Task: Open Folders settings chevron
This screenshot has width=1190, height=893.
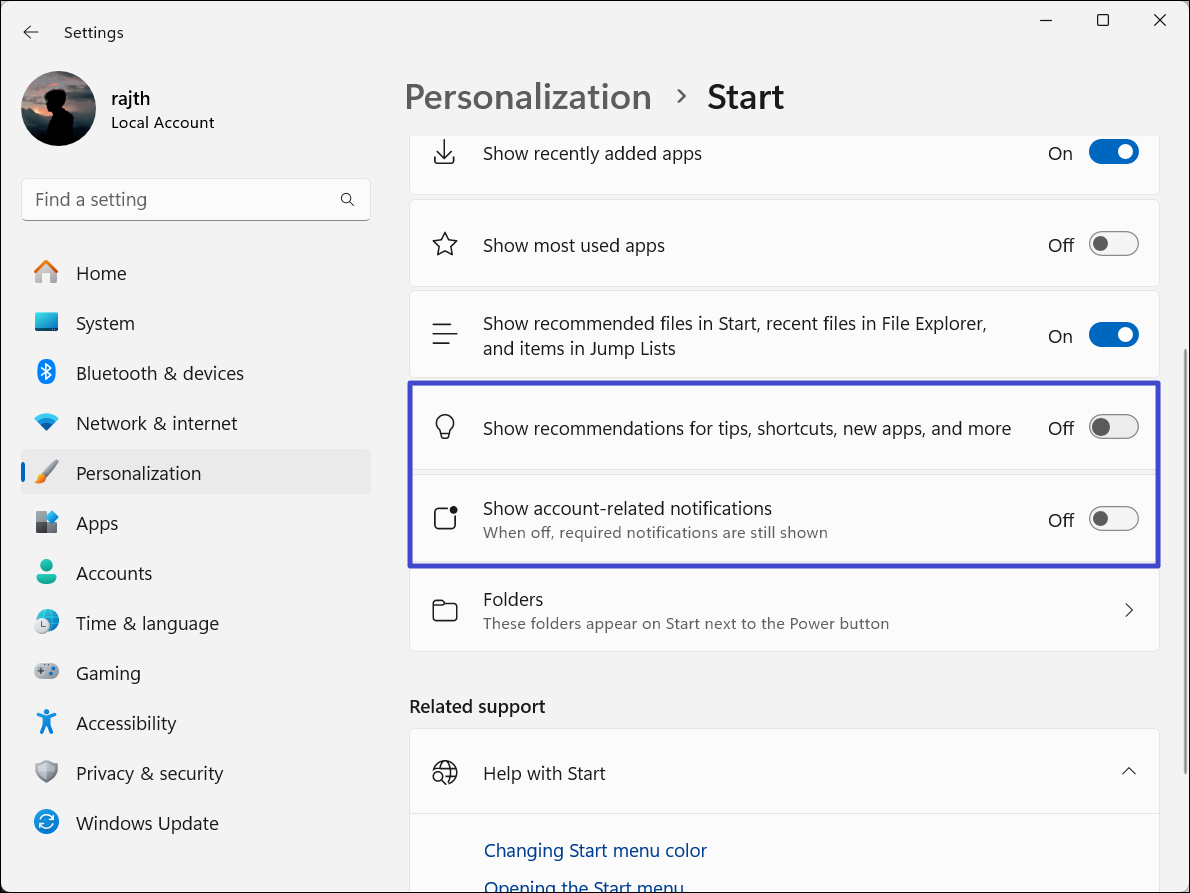Action: pyautogui.click(x=1128, y=610)
